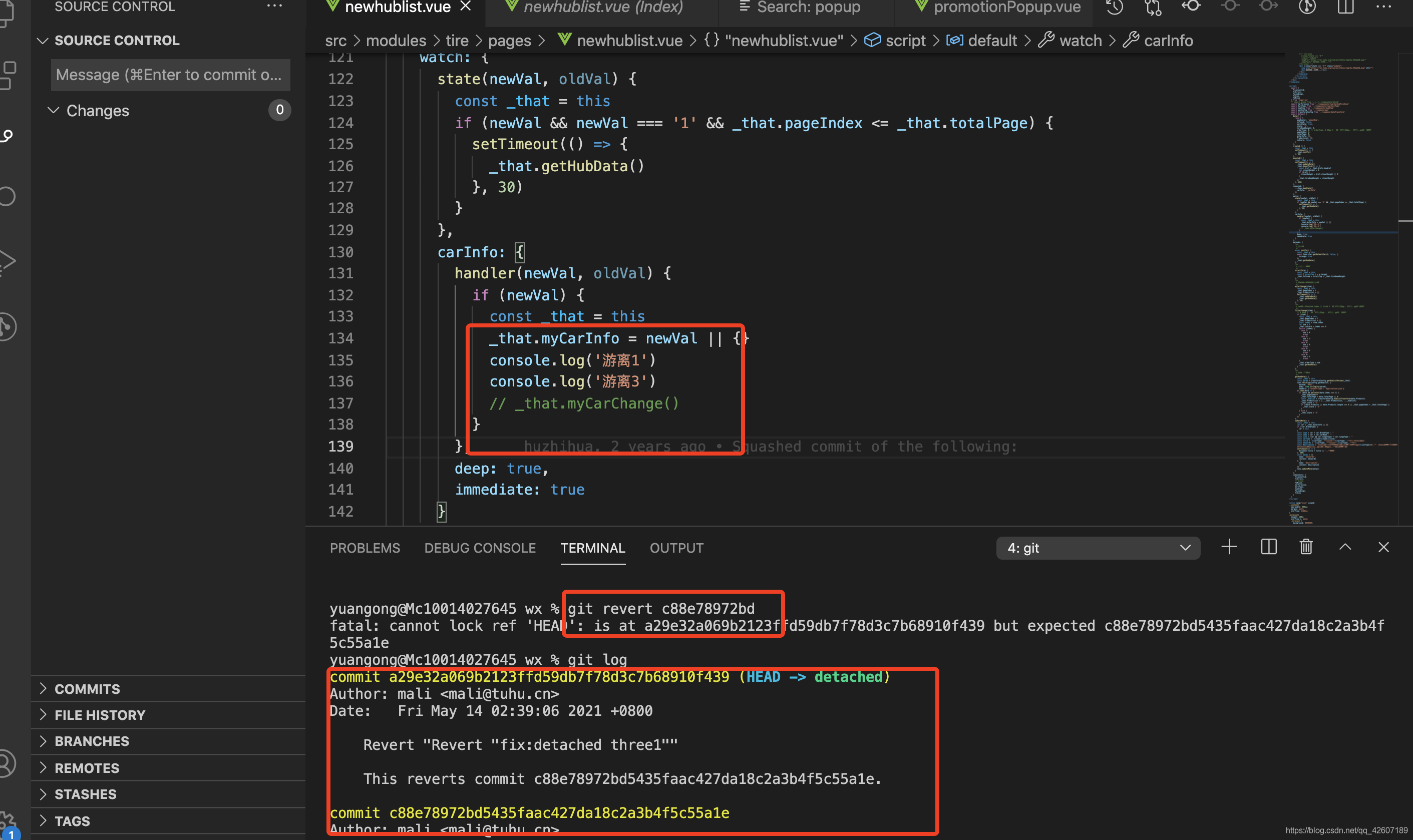Open terminal selector dropdown '4: git'

[1098, 548]
